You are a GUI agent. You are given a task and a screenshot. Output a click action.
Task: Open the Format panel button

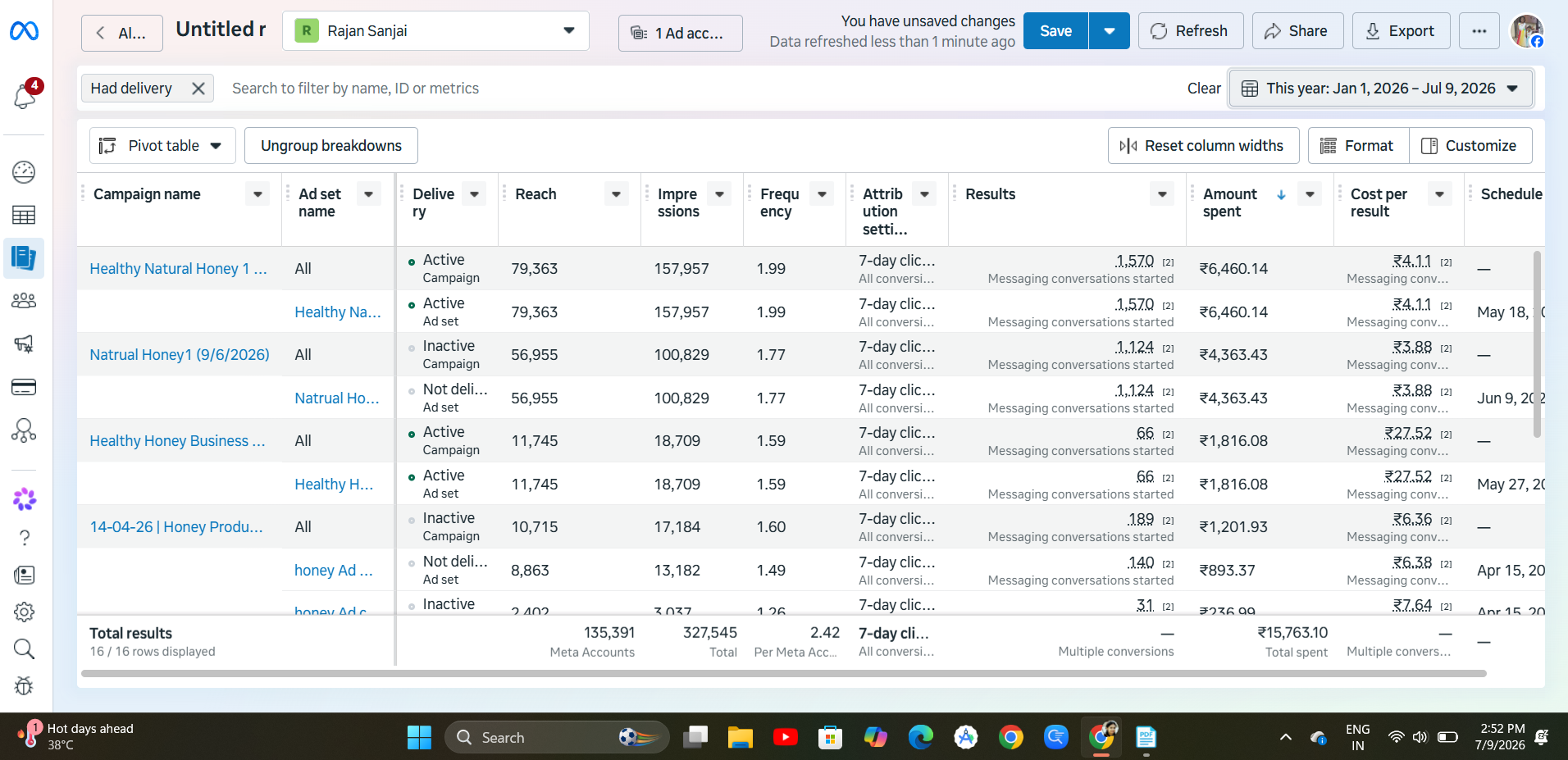(1358, 145)
